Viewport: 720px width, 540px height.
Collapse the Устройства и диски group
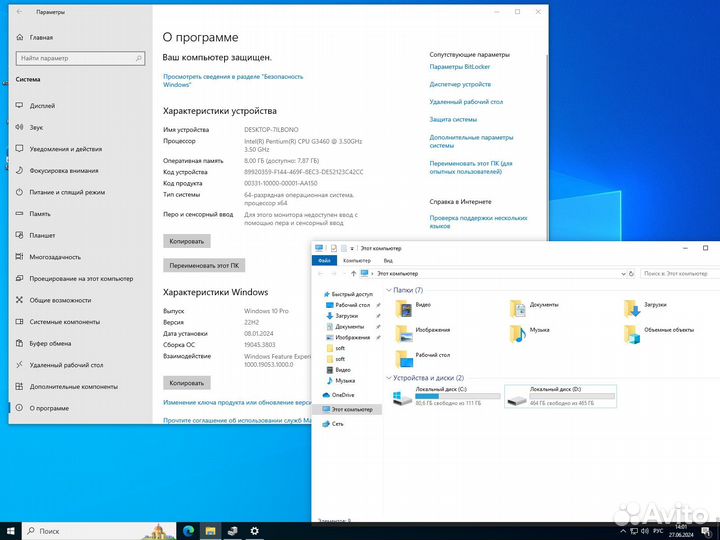[389, 378]
